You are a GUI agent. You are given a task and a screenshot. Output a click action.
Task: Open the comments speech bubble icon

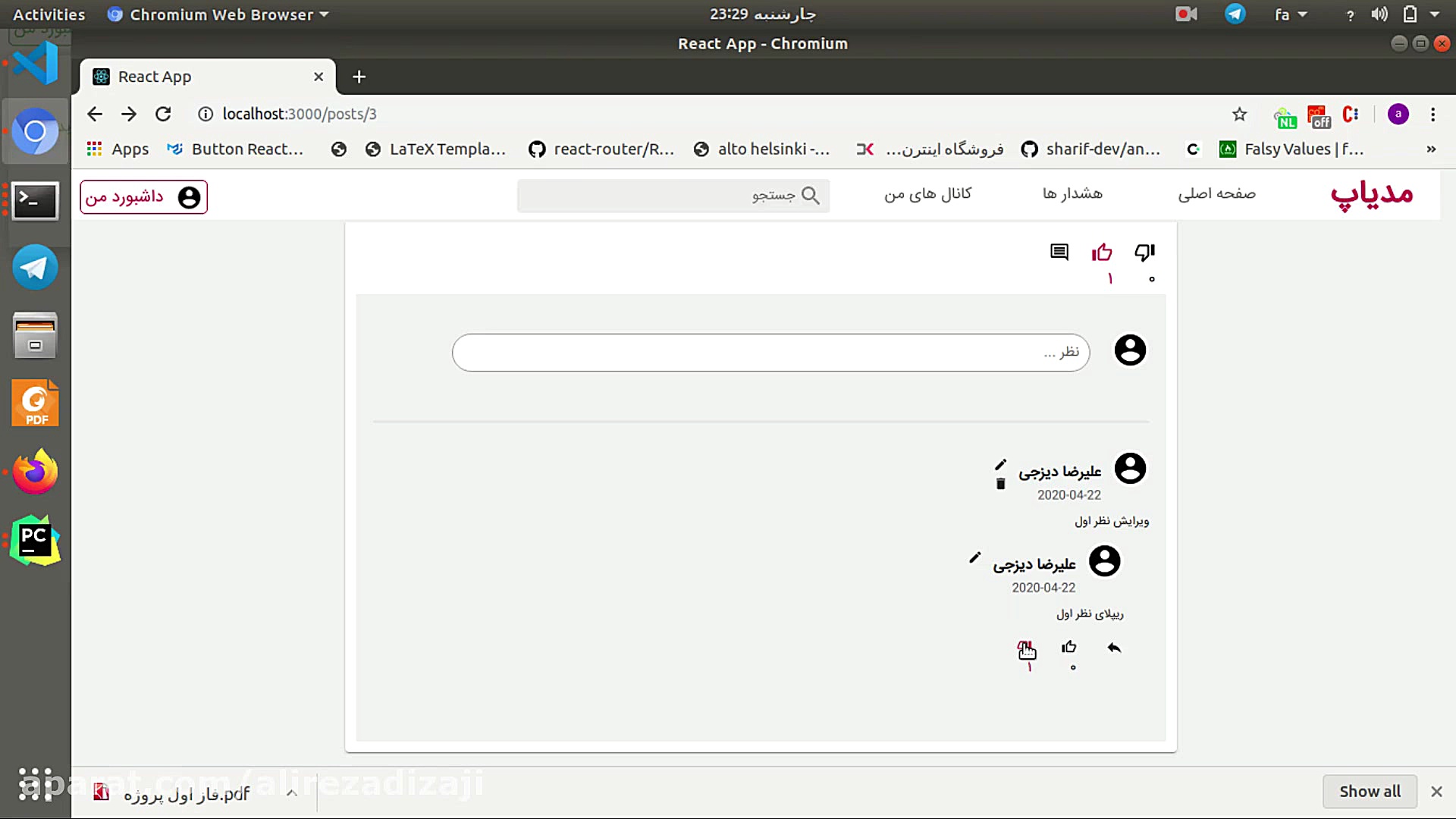[1059, 251]
